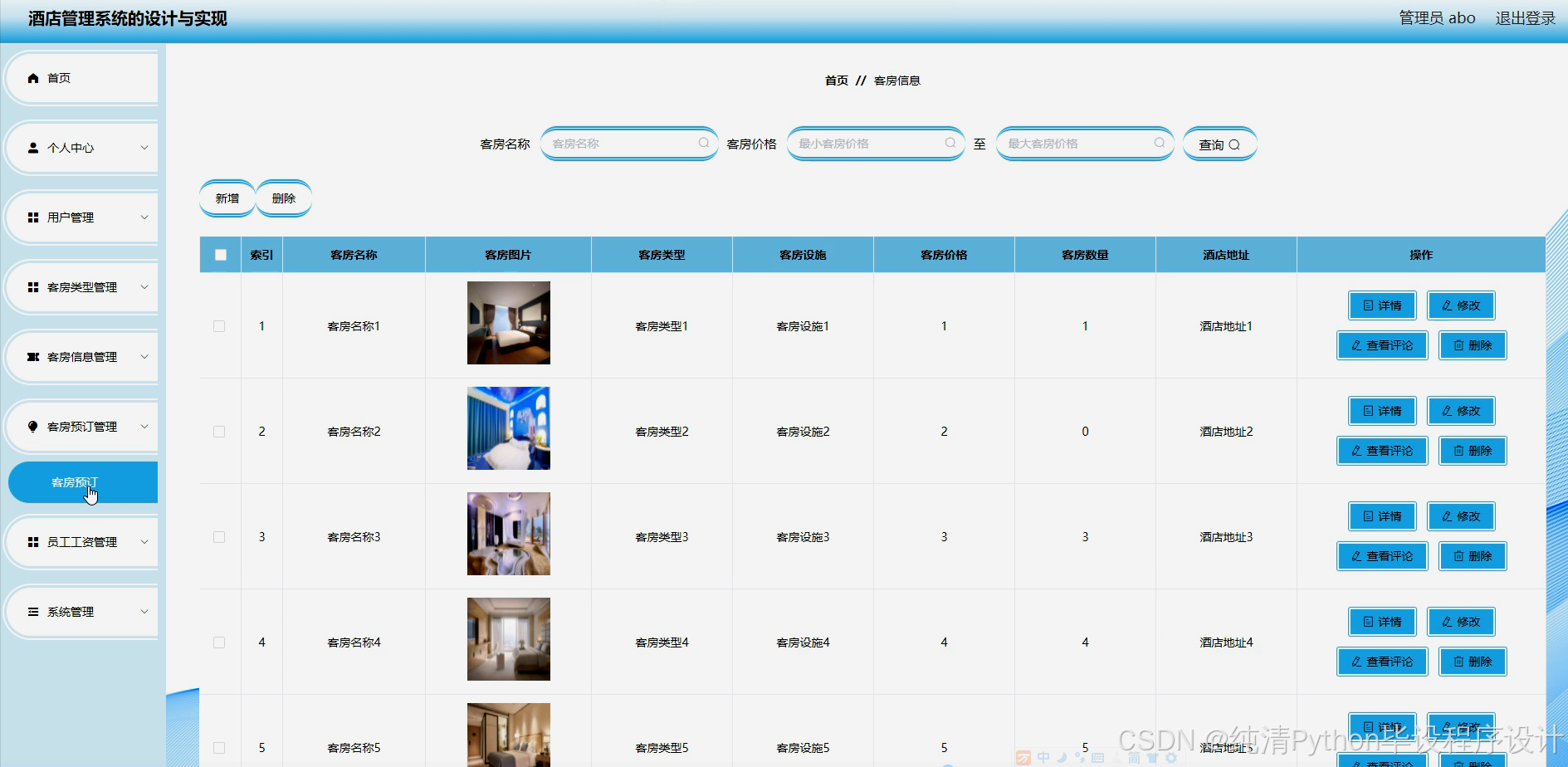Select the 客房预订管理 sidebar icon
Viewport: 1568px width, 767px height.
tap(32, 426)
